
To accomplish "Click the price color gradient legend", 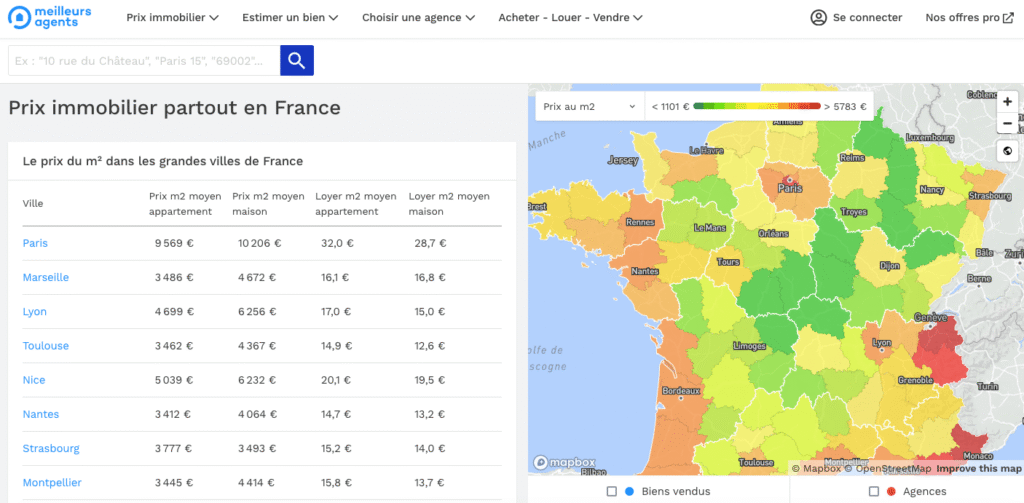I will [756, 106].
